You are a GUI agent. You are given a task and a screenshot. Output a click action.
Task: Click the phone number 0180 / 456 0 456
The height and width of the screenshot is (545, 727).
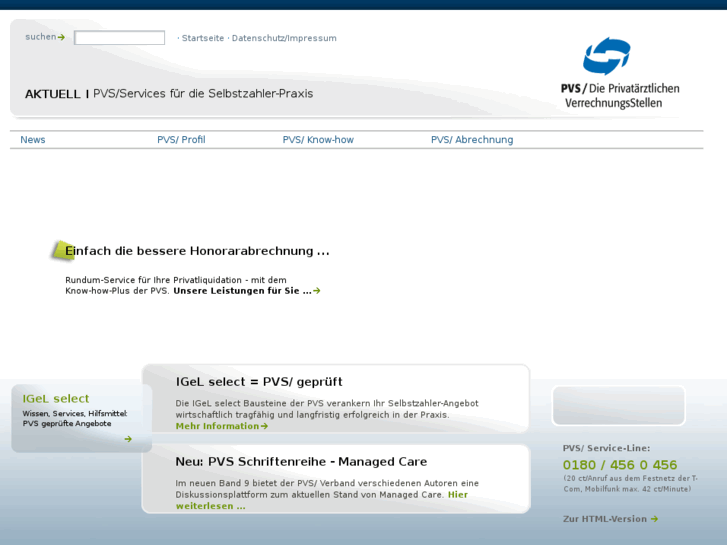(620, 465)
